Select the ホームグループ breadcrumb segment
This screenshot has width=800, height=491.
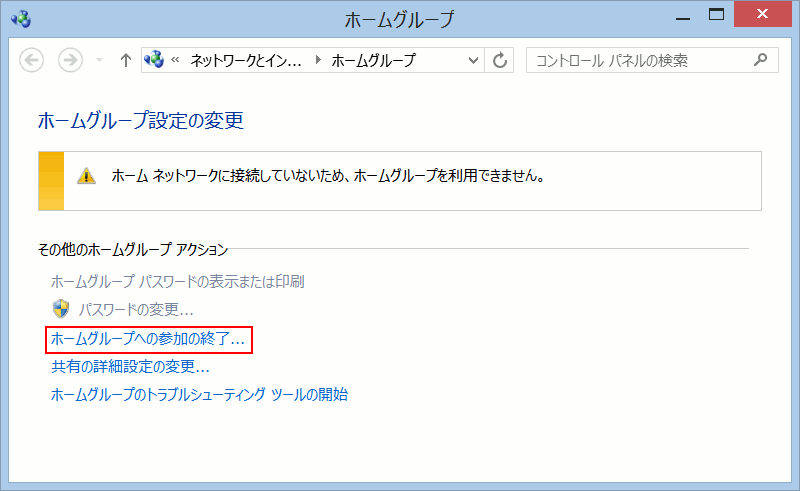click(x=373, y=60)
